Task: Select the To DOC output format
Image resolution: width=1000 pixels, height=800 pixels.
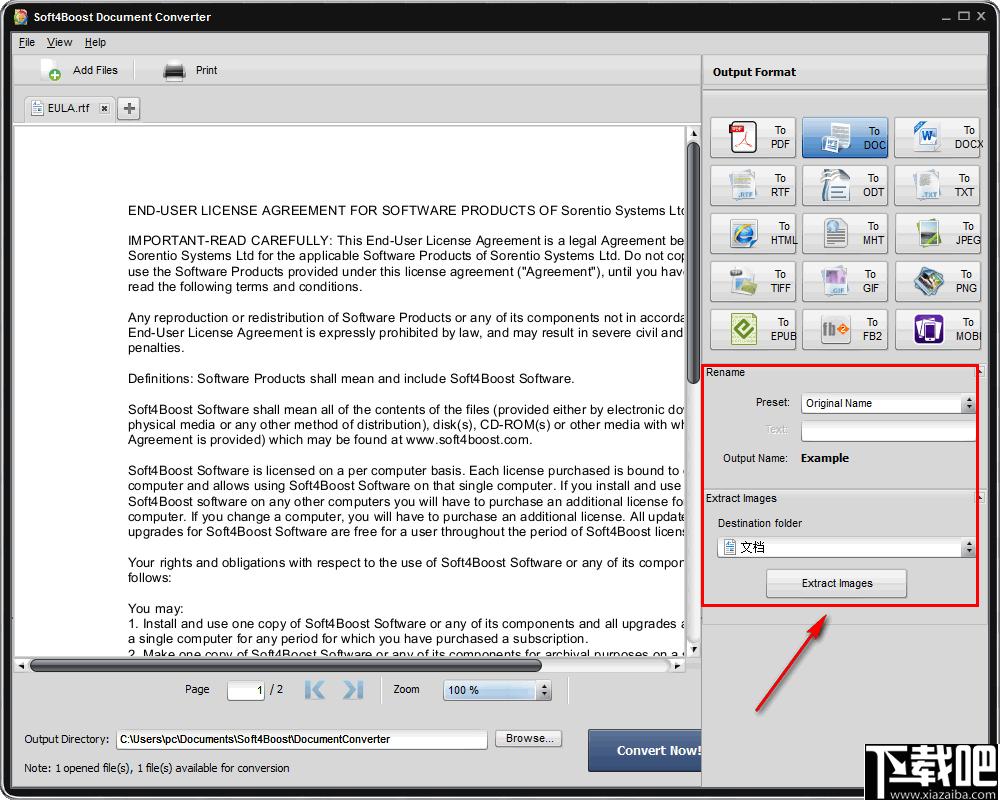Action: click(x=845, y=137)
